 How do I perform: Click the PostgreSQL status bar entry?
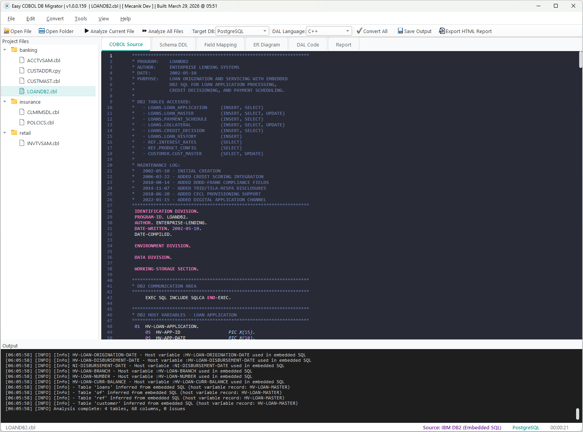[525, 428]
